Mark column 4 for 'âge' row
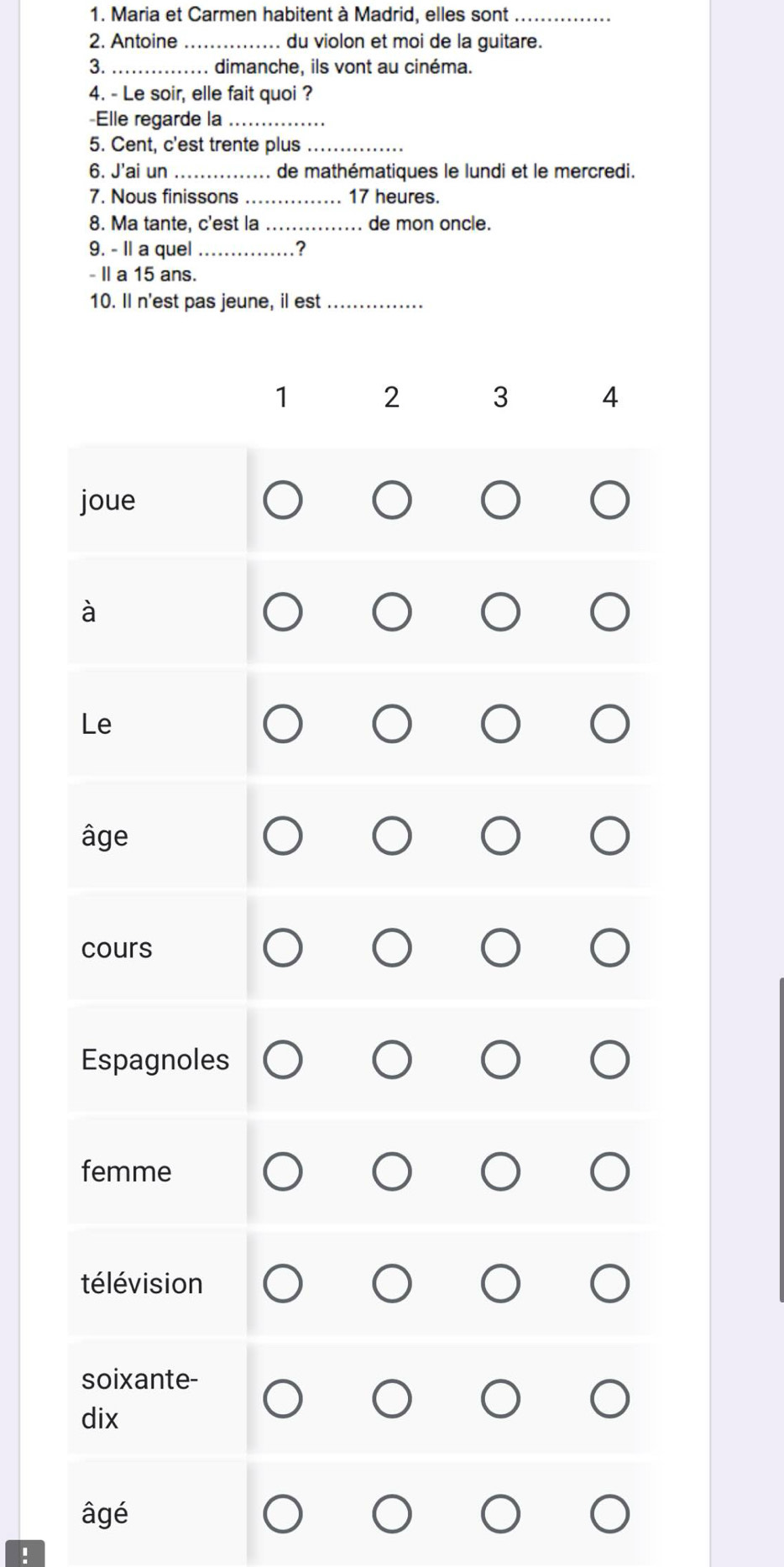 610,836
